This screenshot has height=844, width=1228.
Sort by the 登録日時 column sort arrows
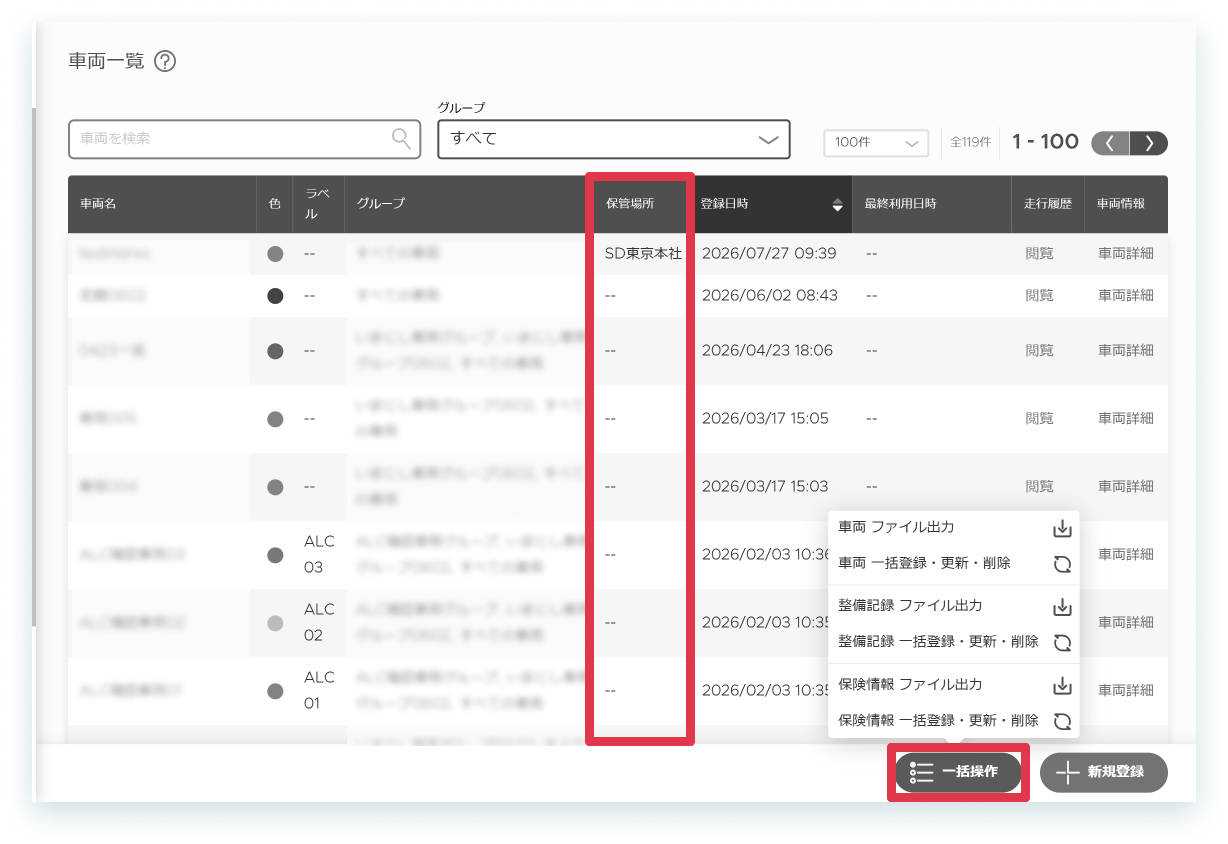pyautogui.click(x=837, y=204)
